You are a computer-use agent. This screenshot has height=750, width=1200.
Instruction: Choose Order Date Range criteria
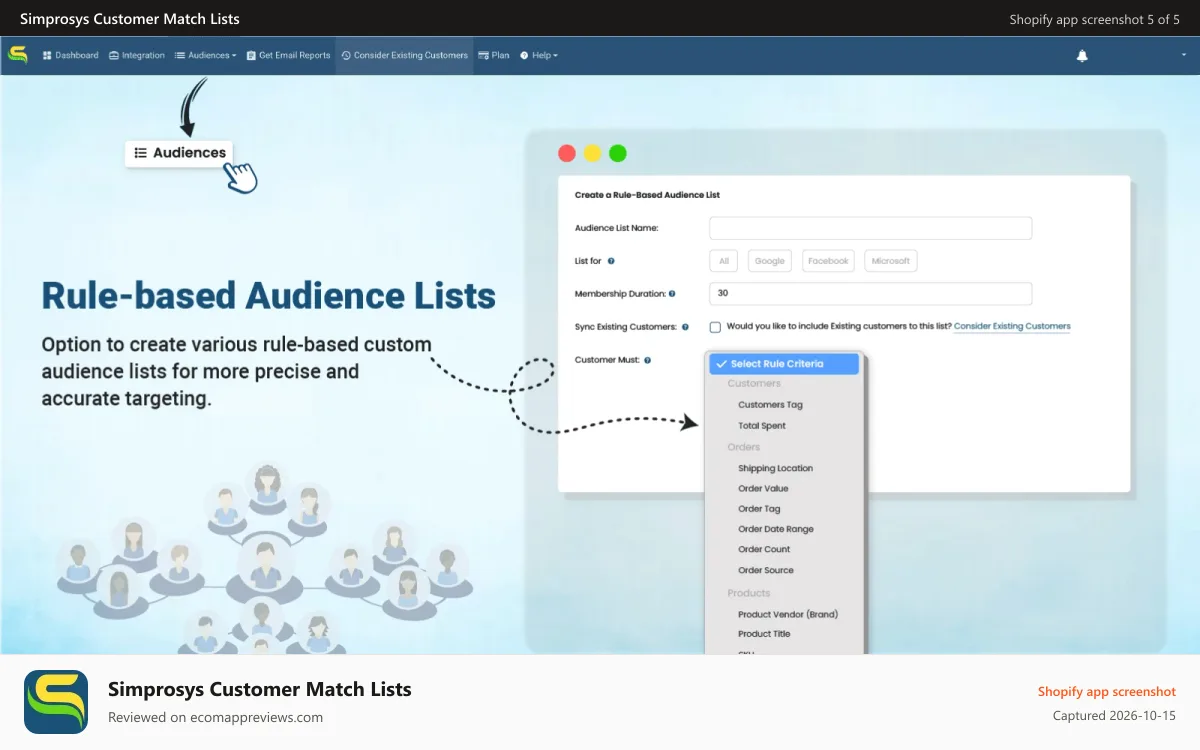click(x=776, y=529)
